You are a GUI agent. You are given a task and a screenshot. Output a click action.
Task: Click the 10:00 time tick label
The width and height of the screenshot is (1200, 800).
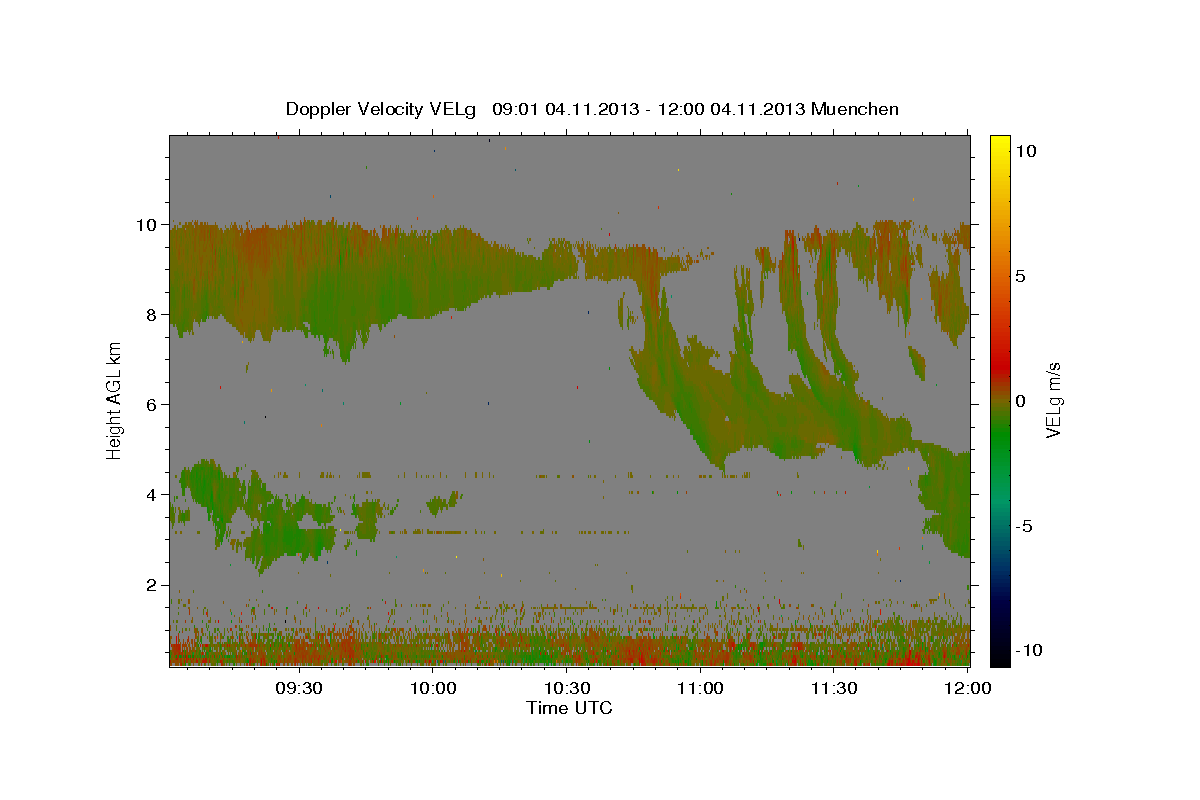tap(433, 688)
